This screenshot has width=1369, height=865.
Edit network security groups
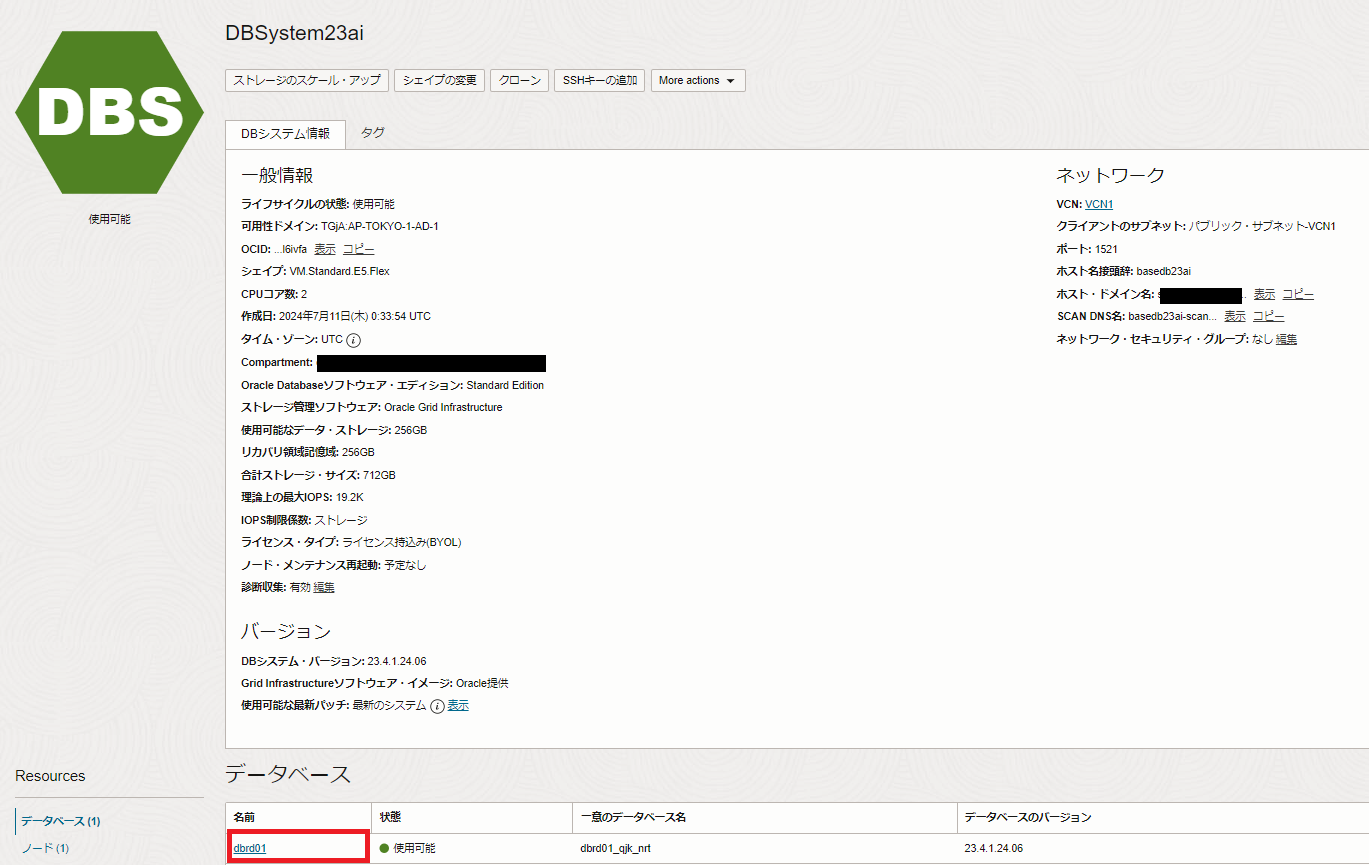tap(1286, 339)
